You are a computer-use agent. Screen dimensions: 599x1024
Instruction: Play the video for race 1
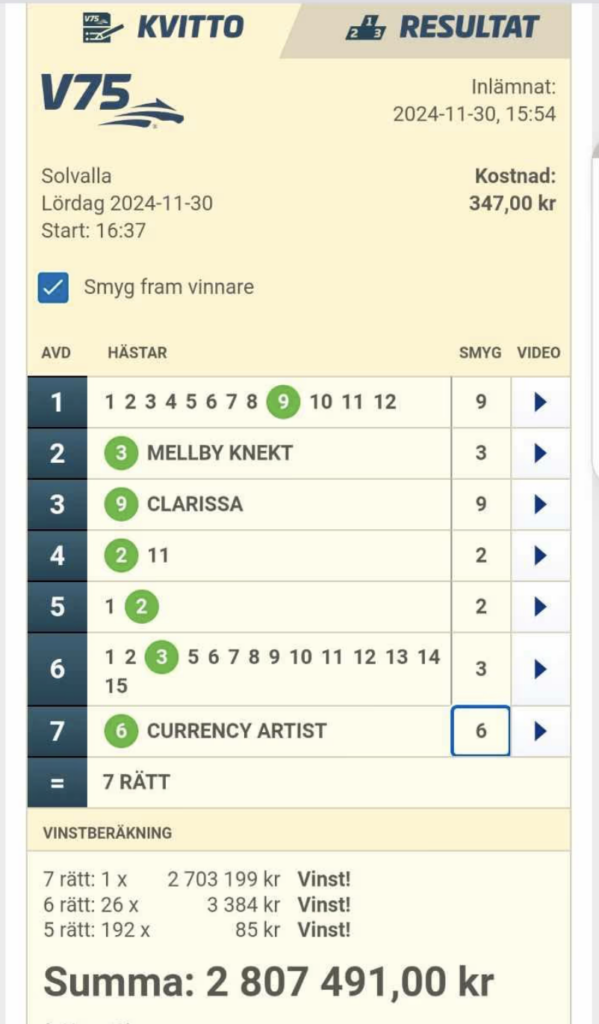(540, 402)
